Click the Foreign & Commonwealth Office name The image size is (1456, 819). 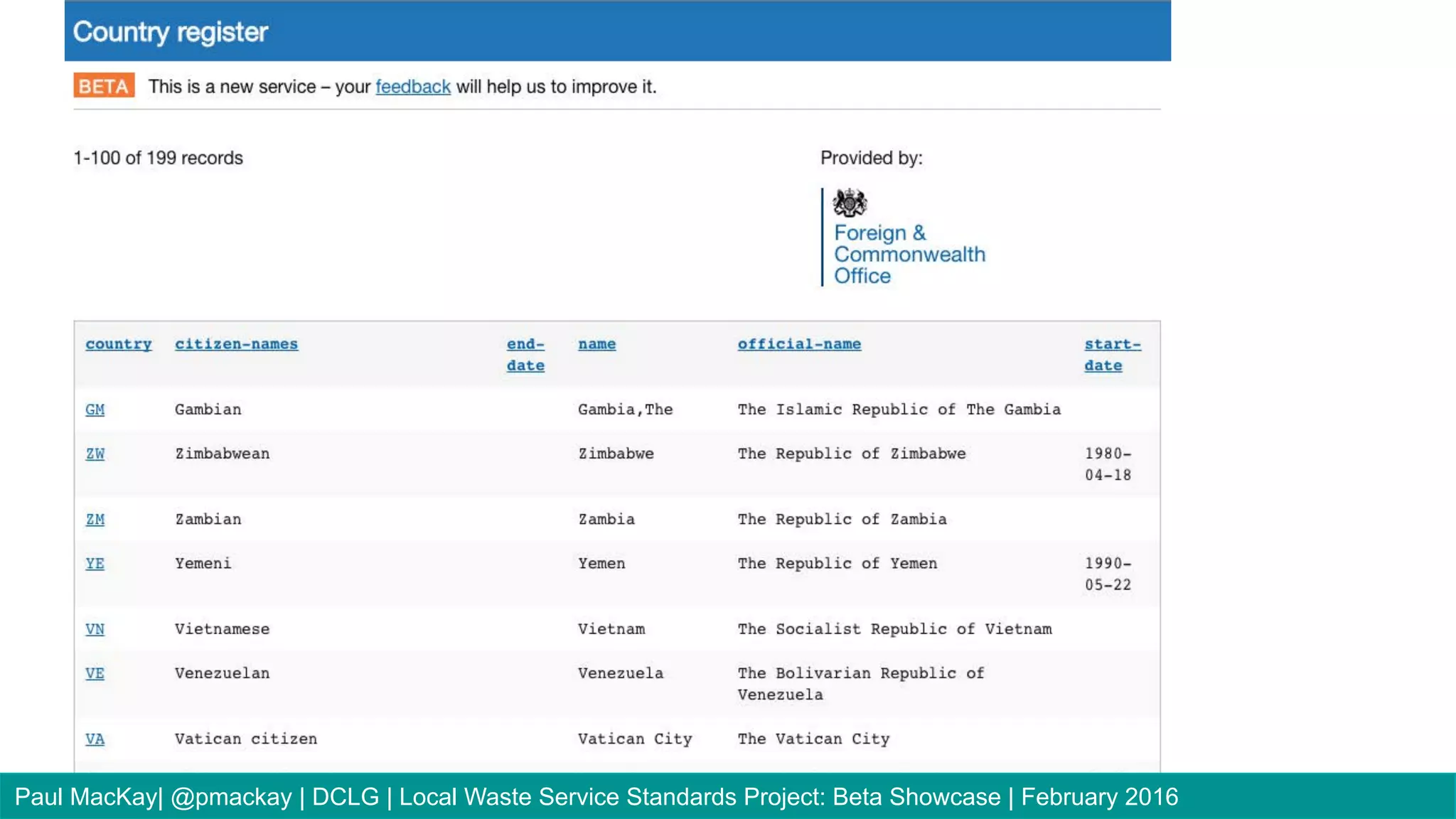(910, 255)
